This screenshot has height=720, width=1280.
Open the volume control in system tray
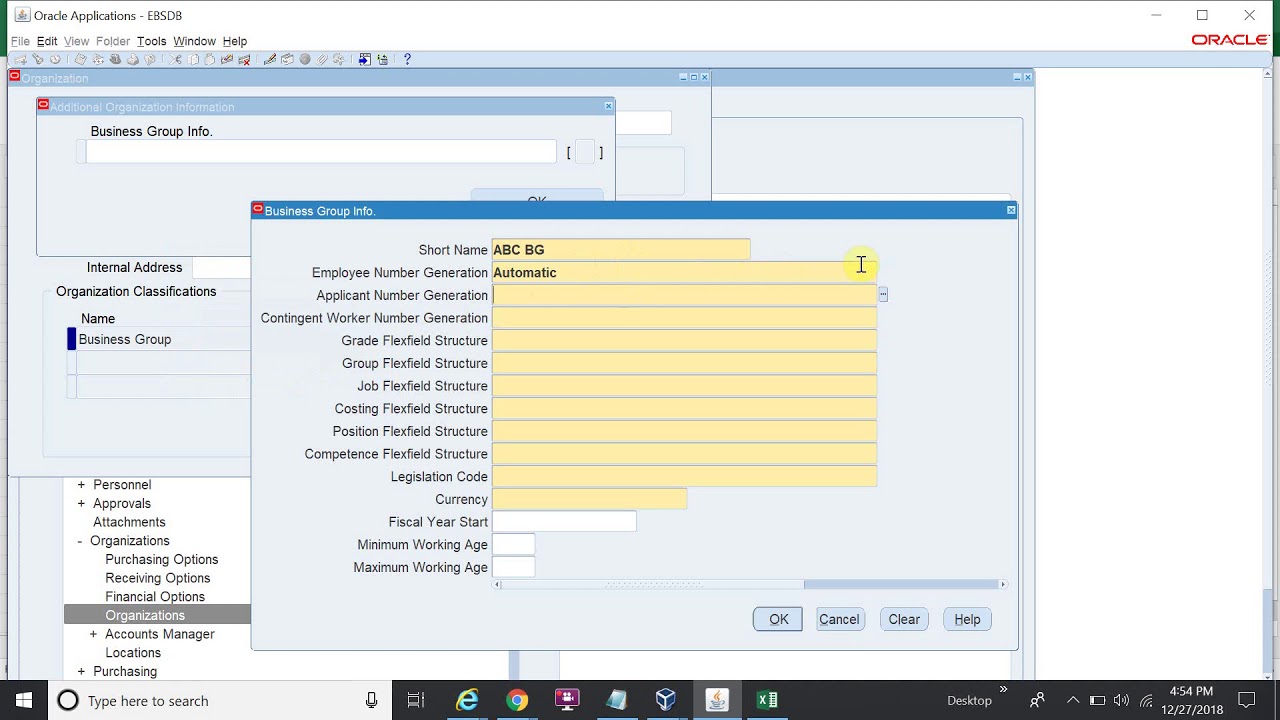[x=1121, y=700]
